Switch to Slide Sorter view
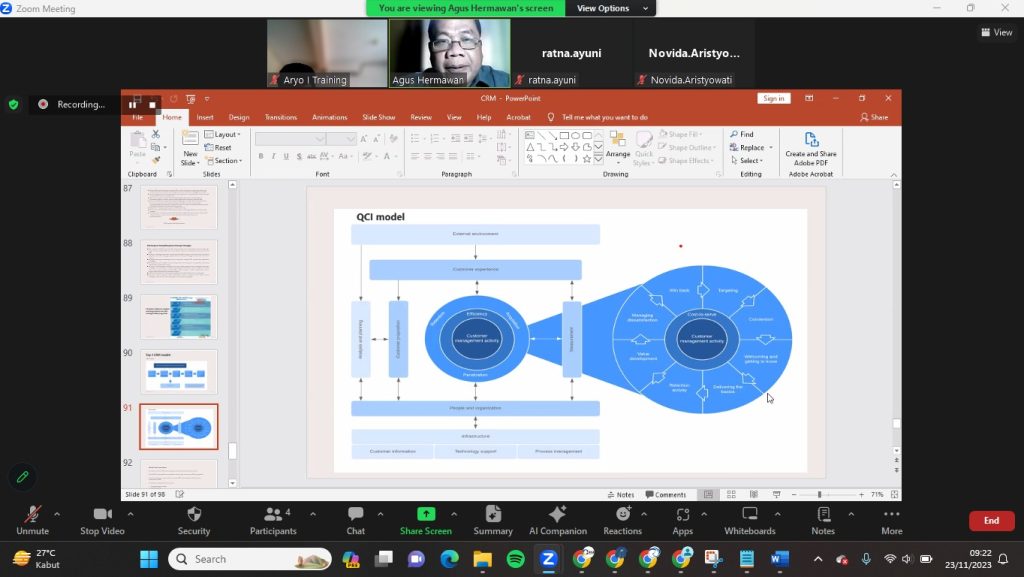 [x=731, y=495]
